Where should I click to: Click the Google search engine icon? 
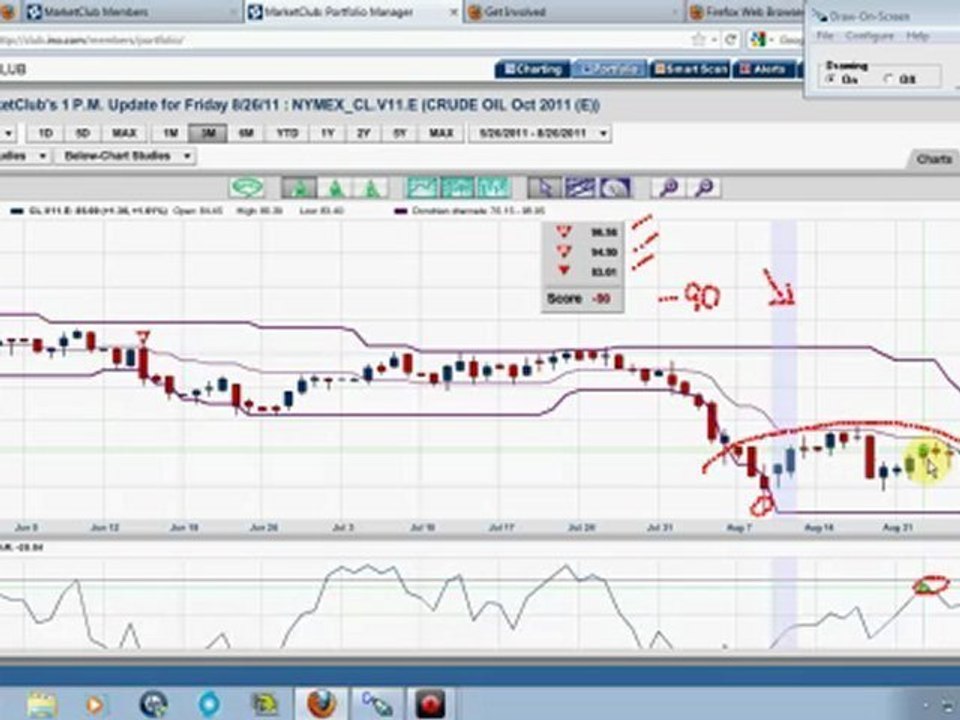click(758, 40)
